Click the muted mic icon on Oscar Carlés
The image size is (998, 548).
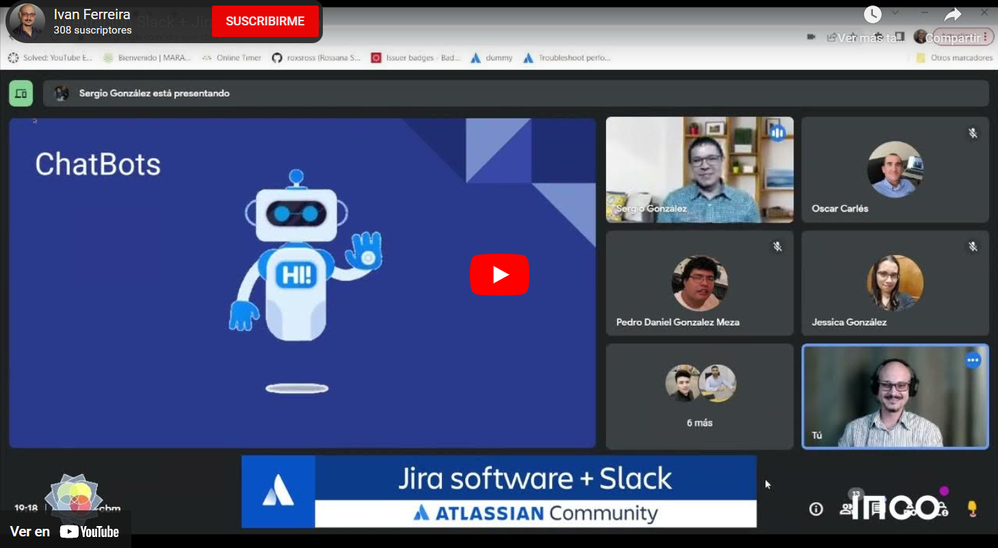click(973, 133)
